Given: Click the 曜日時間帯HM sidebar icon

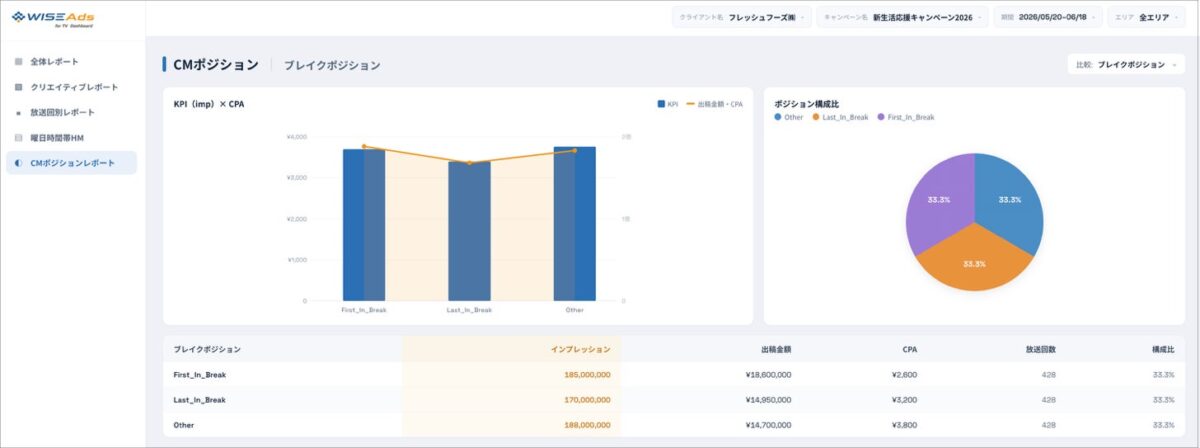Looking at the screenshot, I should pos(18,138).
